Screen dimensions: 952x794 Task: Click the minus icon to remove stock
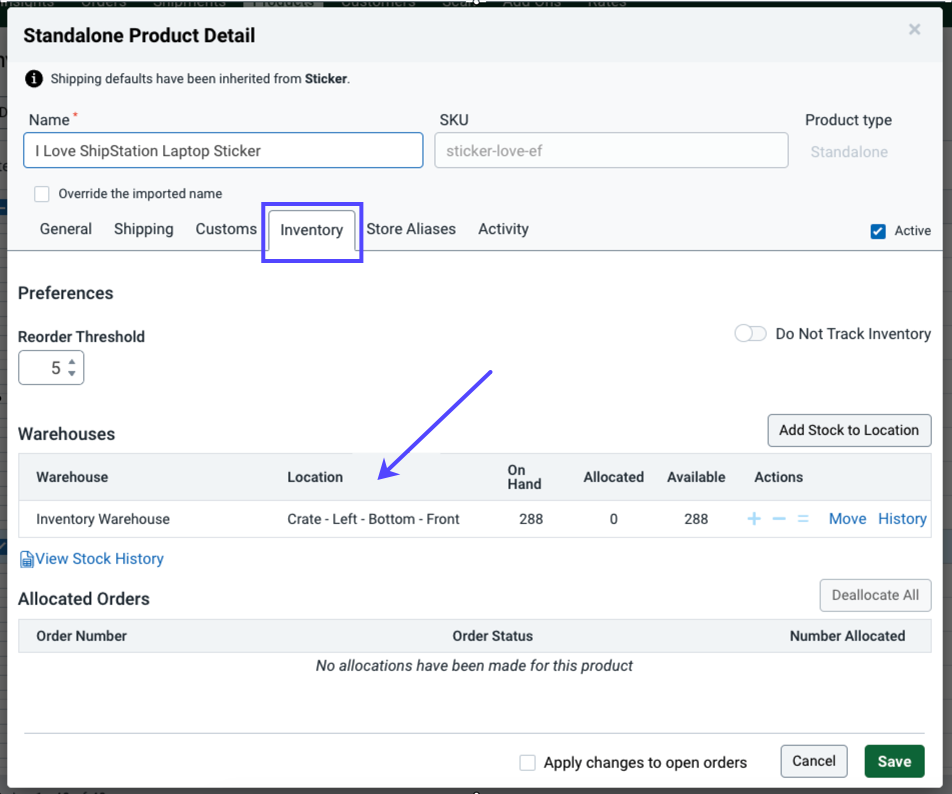tap(779, 519)
